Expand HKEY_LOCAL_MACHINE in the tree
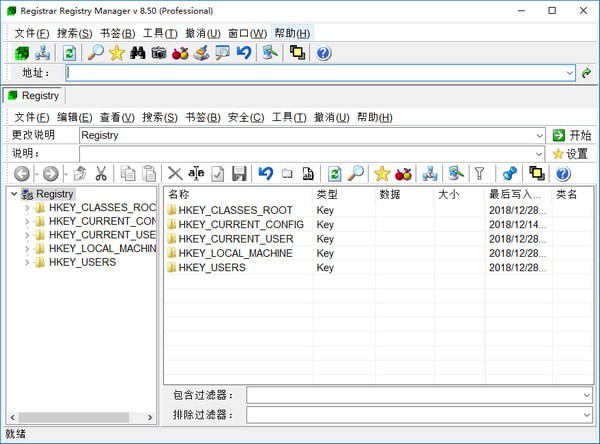 (27, 249)
